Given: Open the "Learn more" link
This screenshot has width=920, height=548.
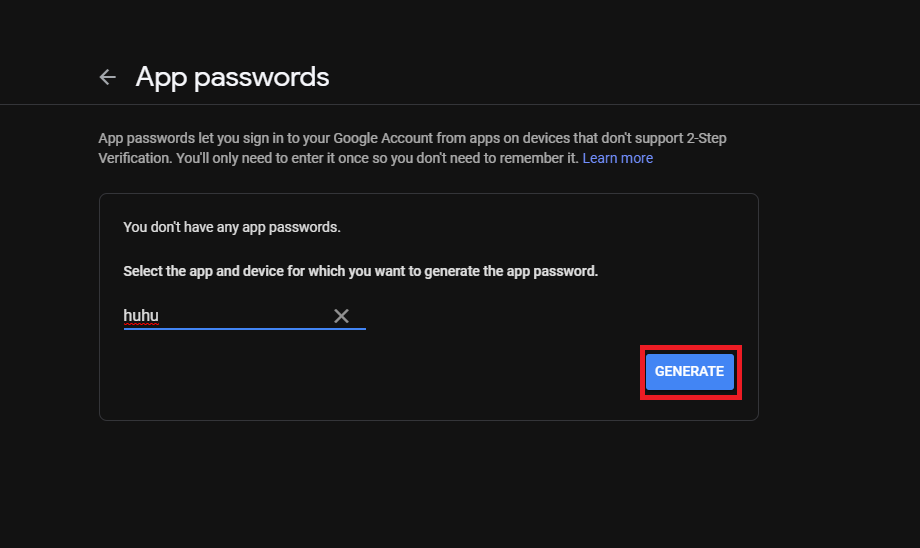Looking at the screenshot, I should pos(617,158).
